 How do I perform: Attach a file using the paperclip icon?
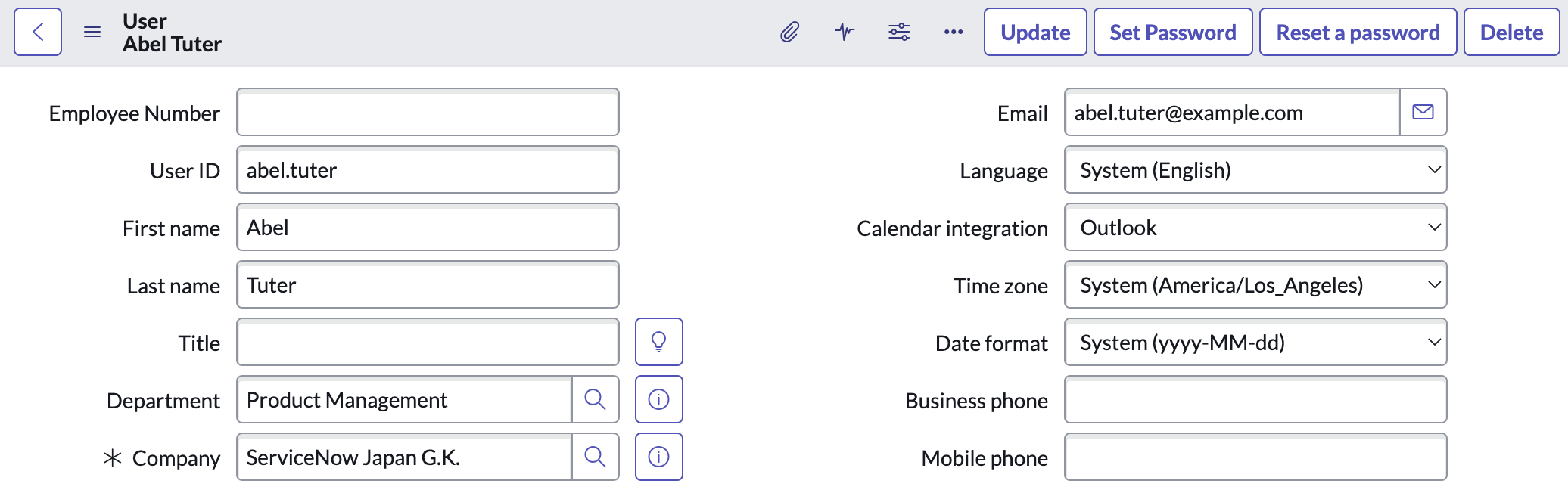790,32
